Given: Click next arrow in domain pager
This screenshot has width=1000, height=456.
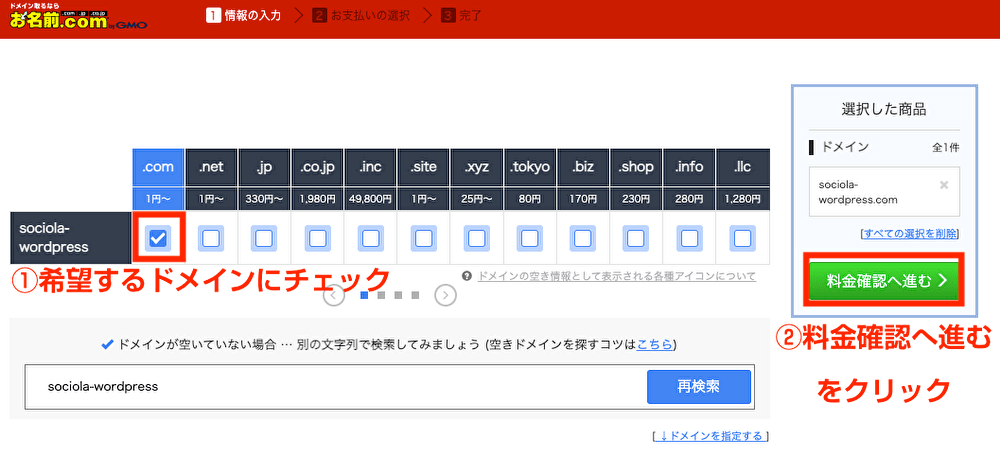Looking at the screenshot, I should coord(446,295).
